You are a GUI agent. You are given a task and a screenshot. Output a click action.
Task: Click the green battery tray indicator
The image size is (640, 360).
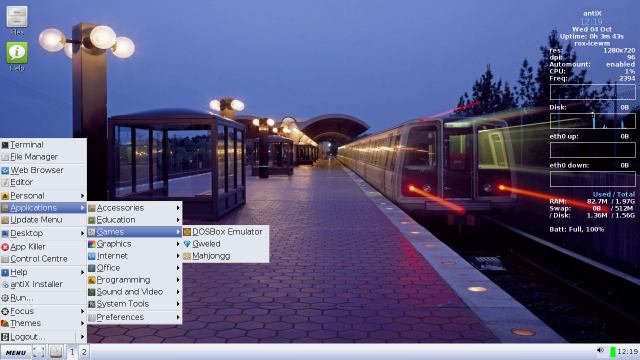pyautogui.click(x=613, y=352)
